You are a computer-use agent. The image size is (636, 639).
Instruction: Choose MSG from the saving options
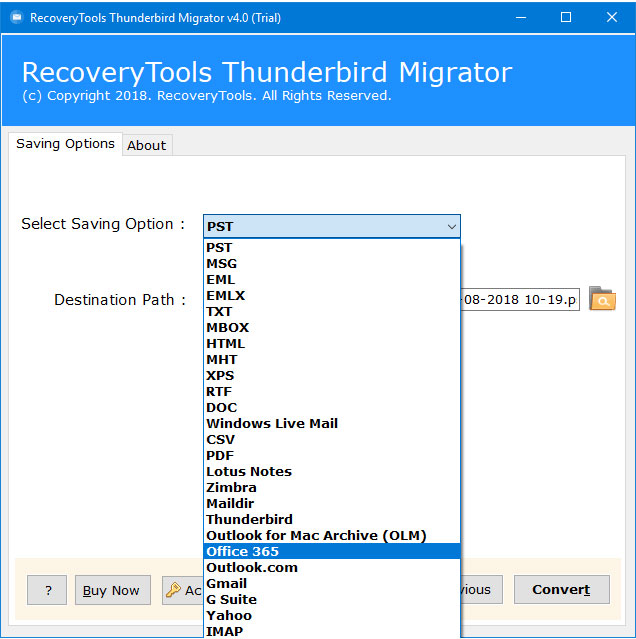[332, 264]
